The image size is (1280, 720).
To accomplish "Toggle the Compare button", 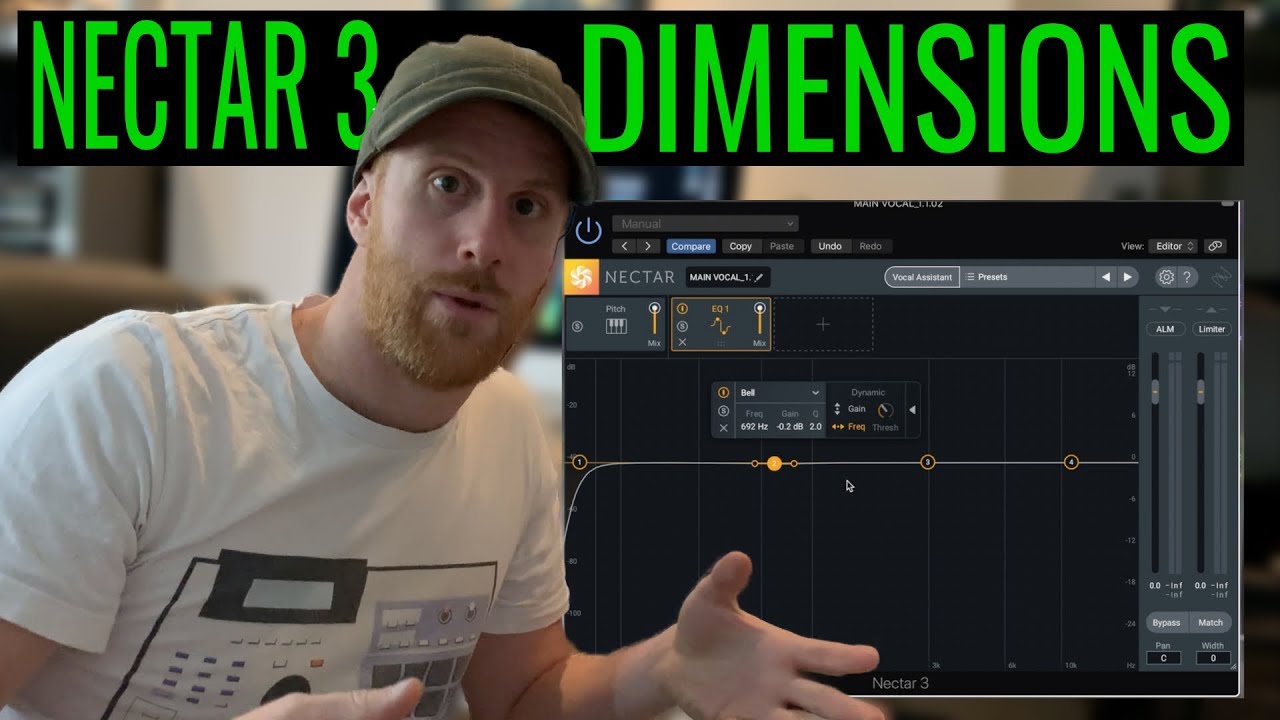I will (x=691, y=246).
